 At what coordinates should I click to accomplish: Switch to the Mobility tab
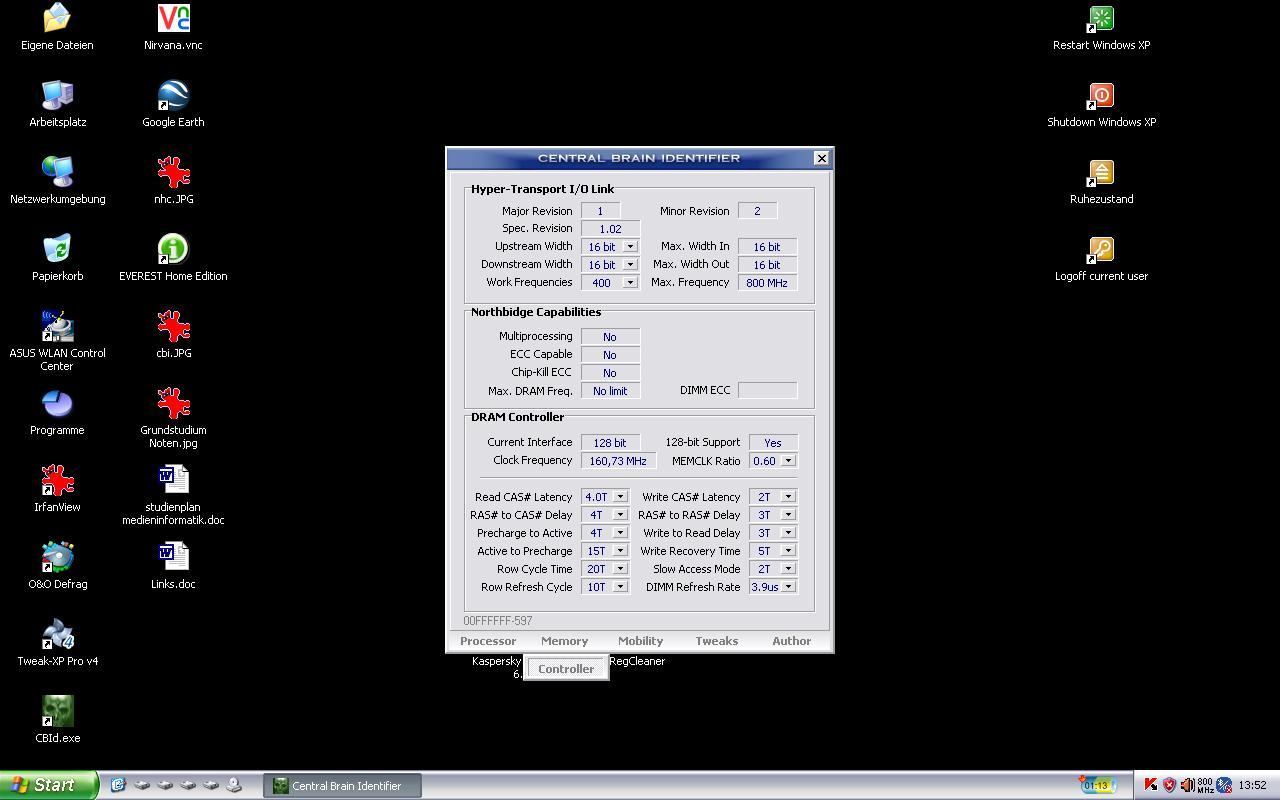[x=640, y=641]
